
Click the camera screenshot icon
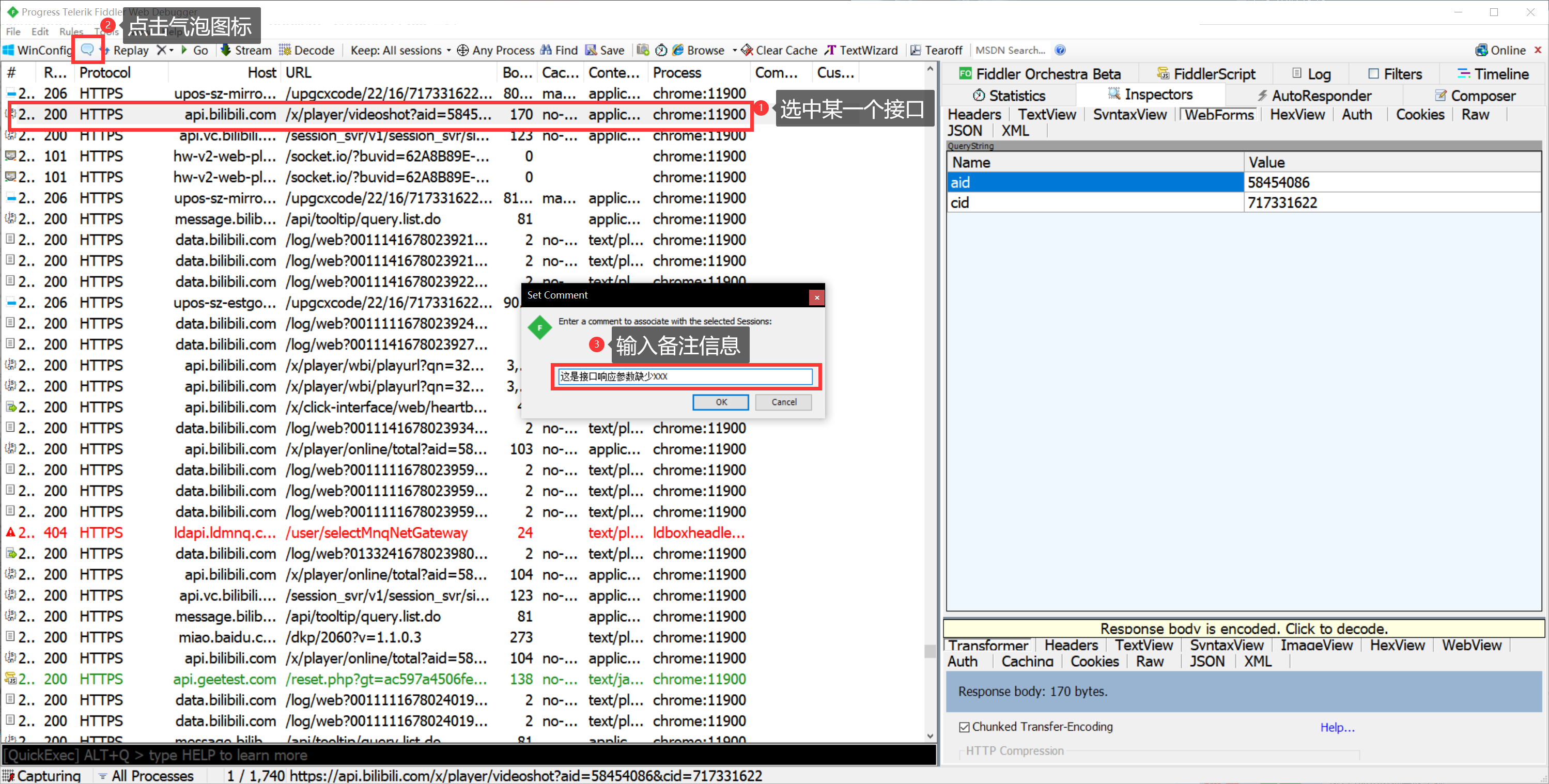(643, 50)
